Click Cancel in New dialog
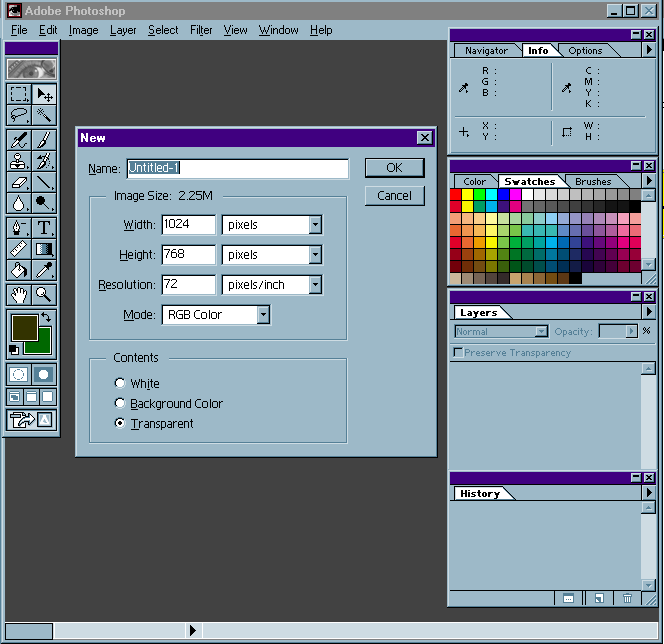664x644 pixels. [x=394, y=196]
